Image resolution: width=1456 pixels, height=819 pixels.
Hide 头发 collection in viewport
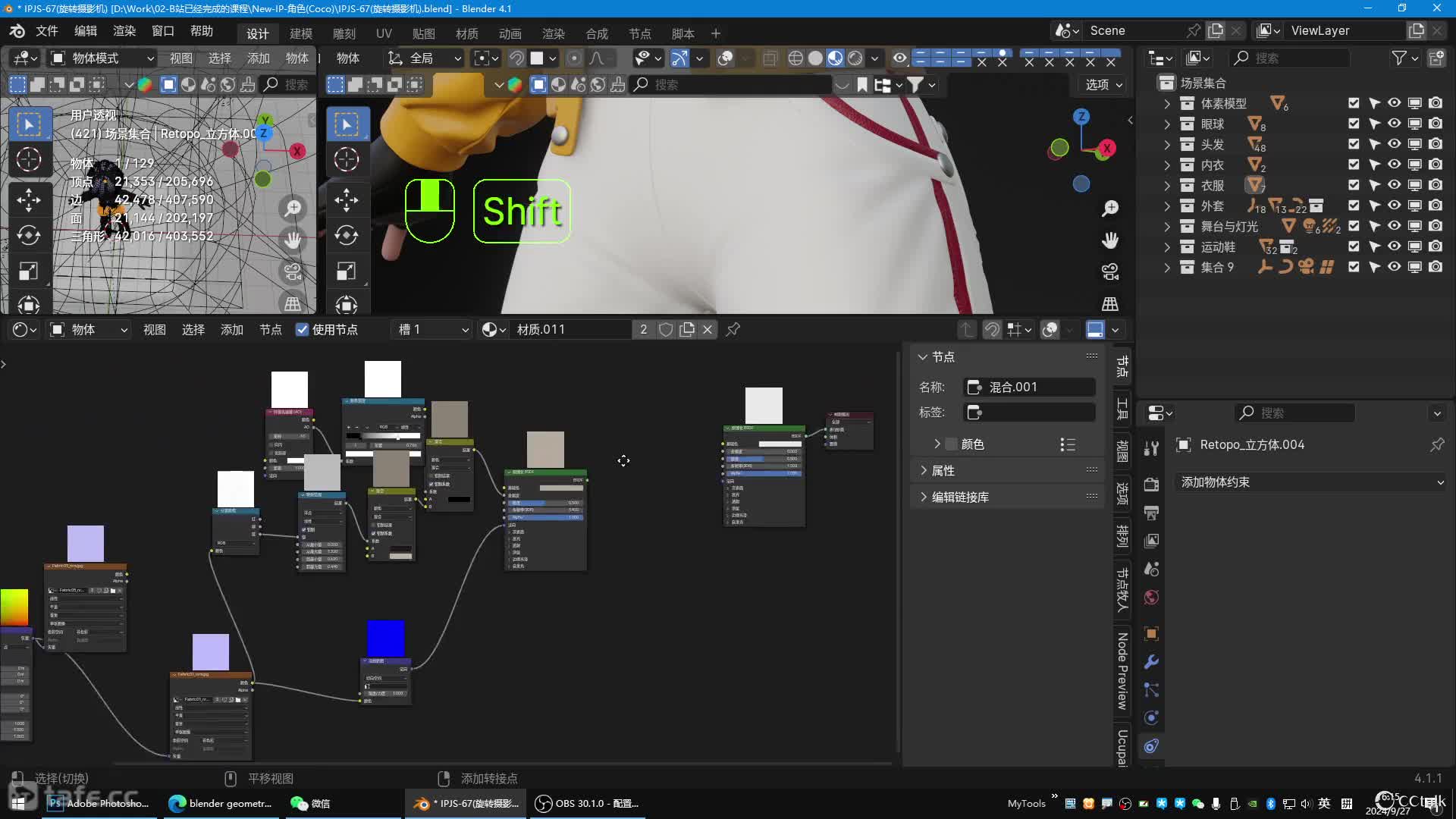pyautogui.click(x=1395, y=144)
